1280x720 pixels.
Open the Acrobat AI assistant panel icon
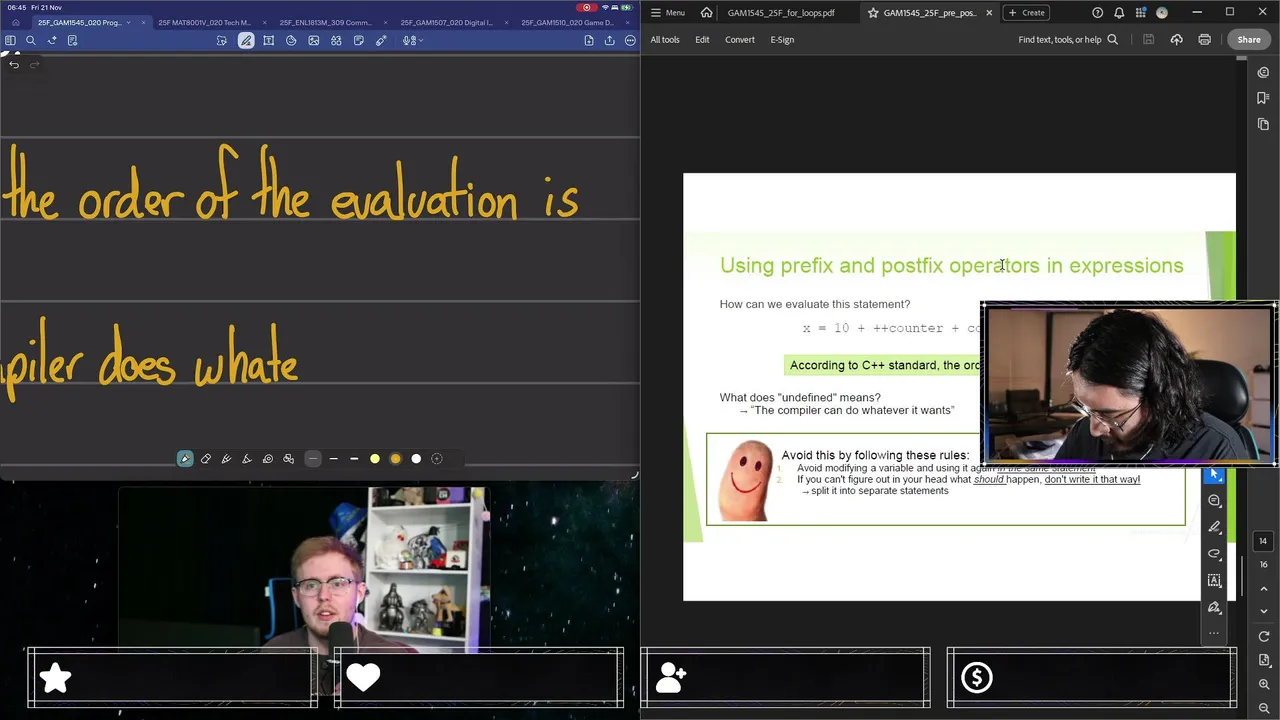tap(1264, 72)
